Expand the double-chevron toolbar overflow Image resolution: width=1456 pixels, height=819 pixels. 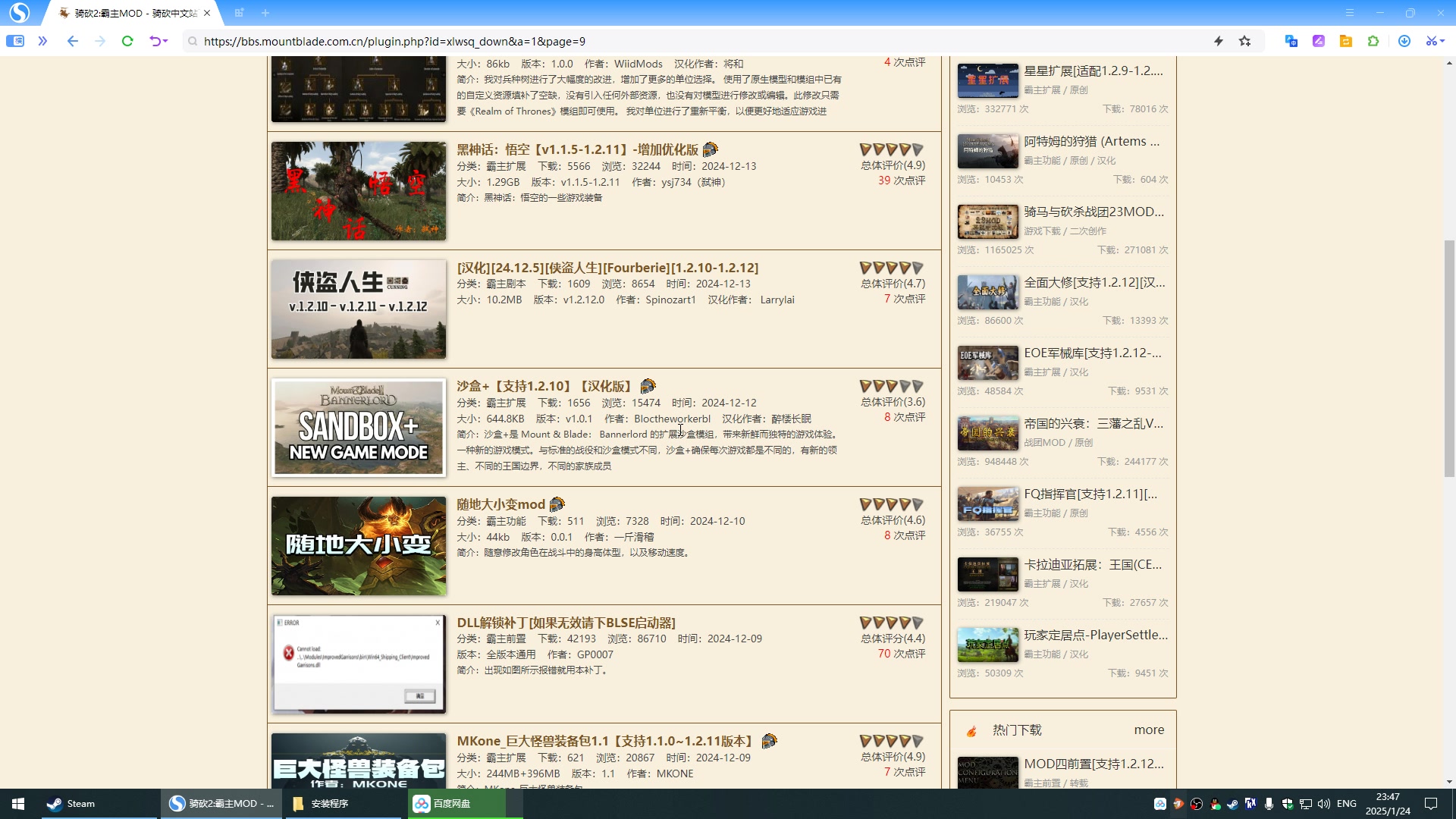(x=42, y=41)
